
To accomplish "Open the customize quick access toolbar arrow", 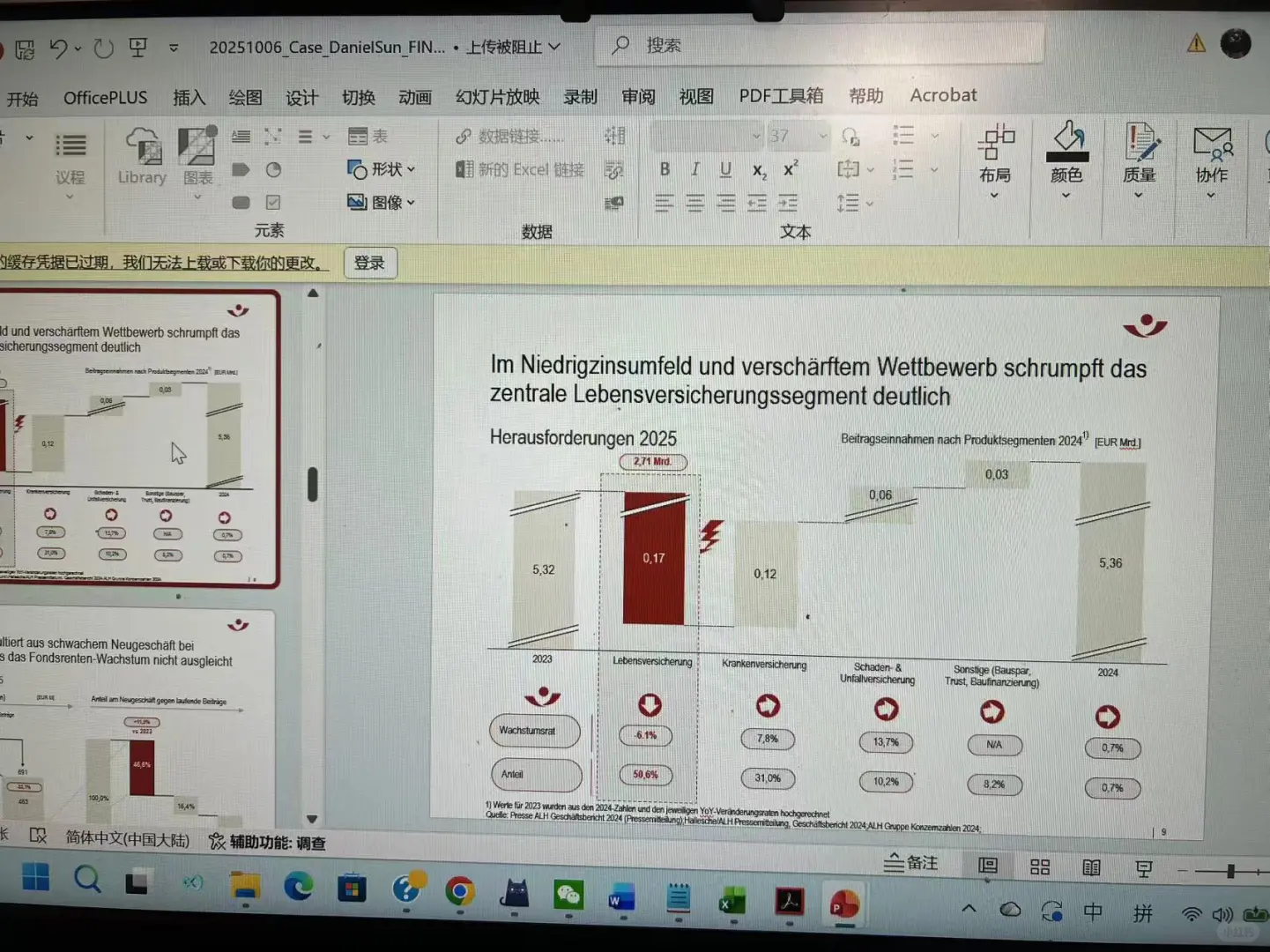I will pyautogui.click(x=174, y=48).
